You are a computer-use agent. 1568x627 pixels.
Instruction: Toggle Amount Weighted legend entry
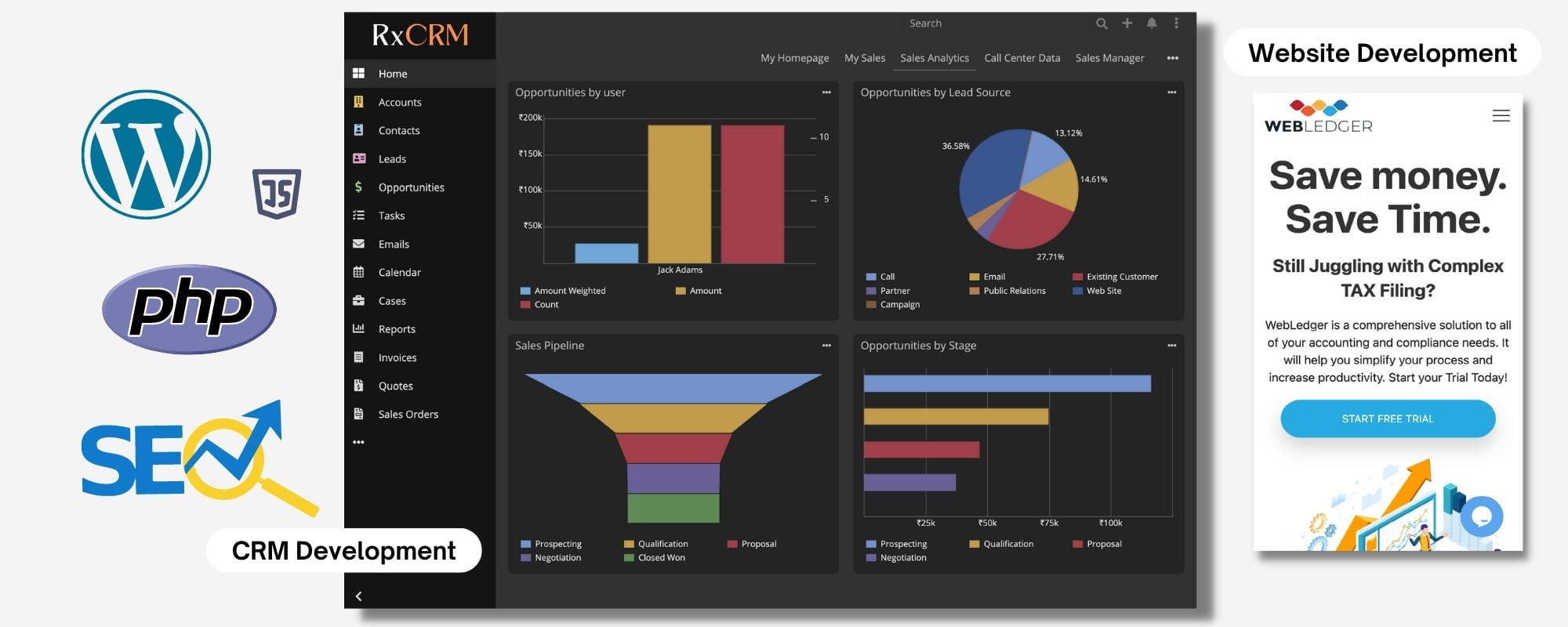(x=563, y=291)
